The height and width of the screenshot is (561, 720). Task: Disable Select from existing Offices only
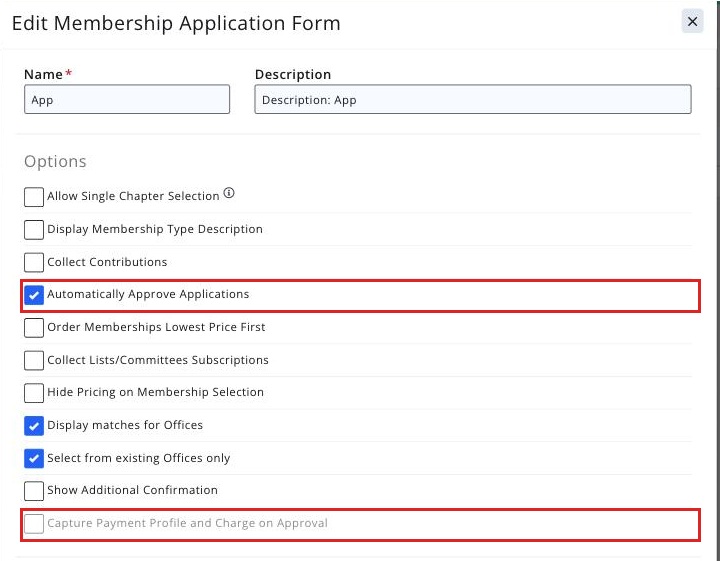point(34,458)
